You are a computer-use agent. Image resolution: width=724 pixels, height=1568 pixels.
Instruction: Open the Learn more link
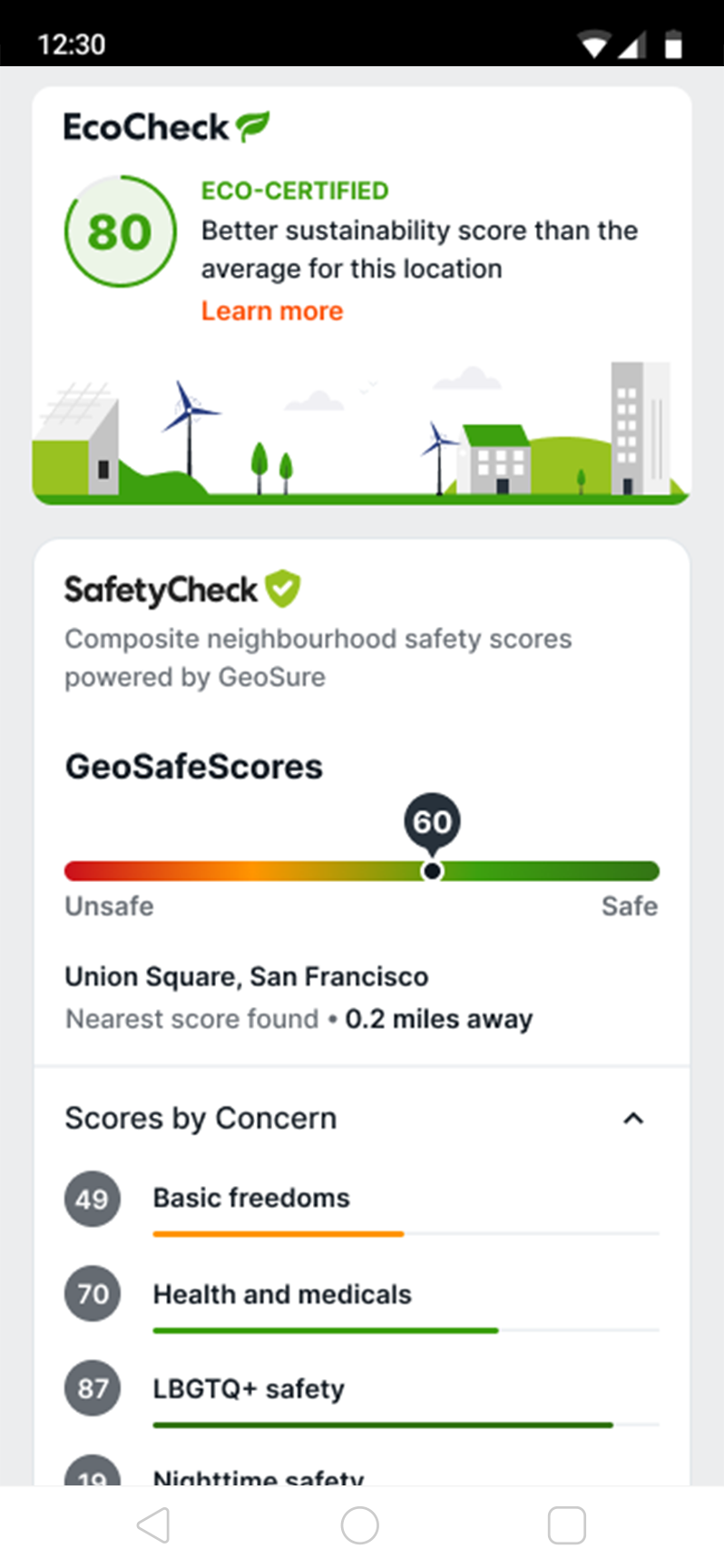coord(272,311)
